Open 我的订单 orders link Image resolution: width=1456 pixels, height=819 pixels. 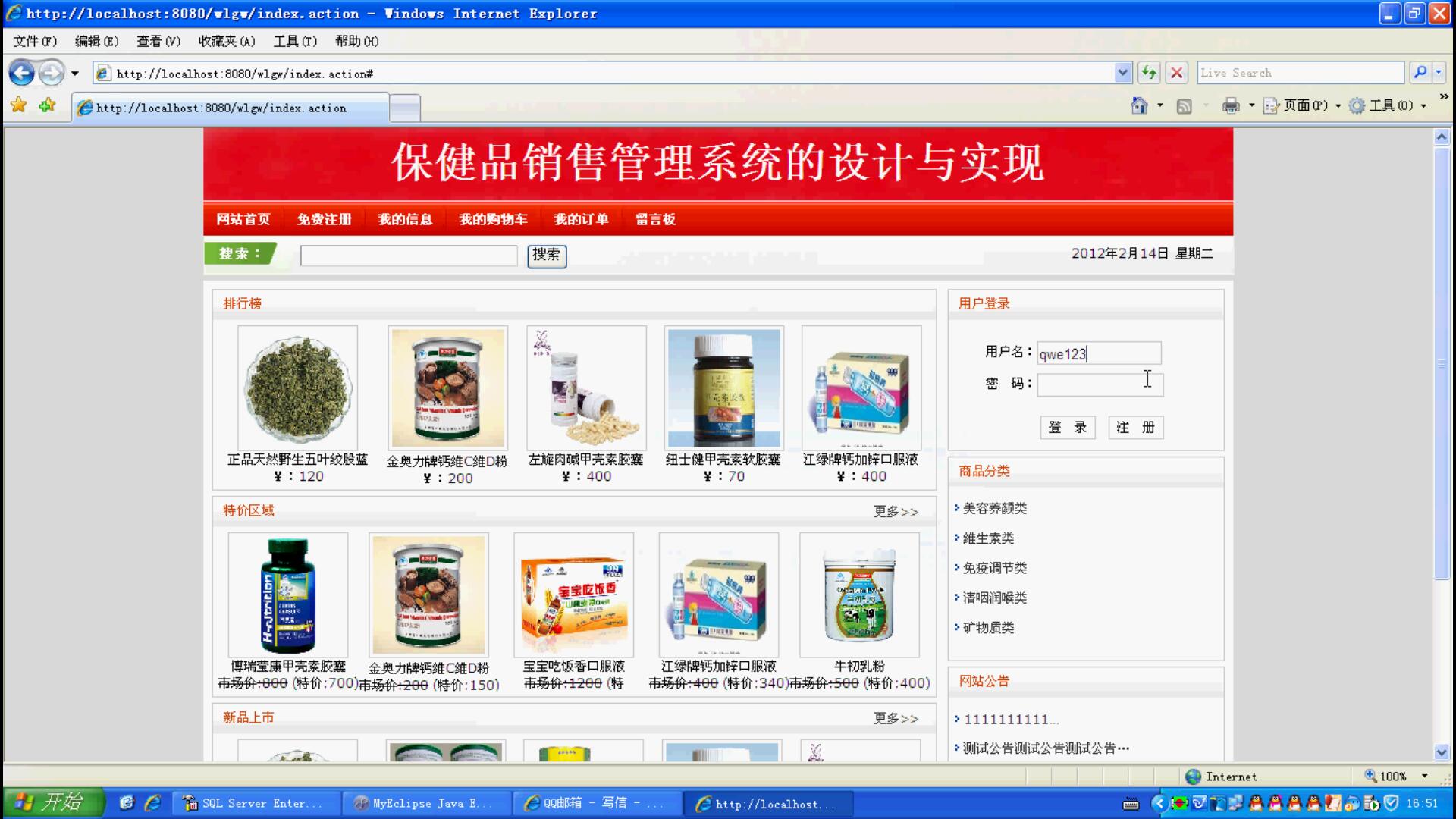[581, 219]
